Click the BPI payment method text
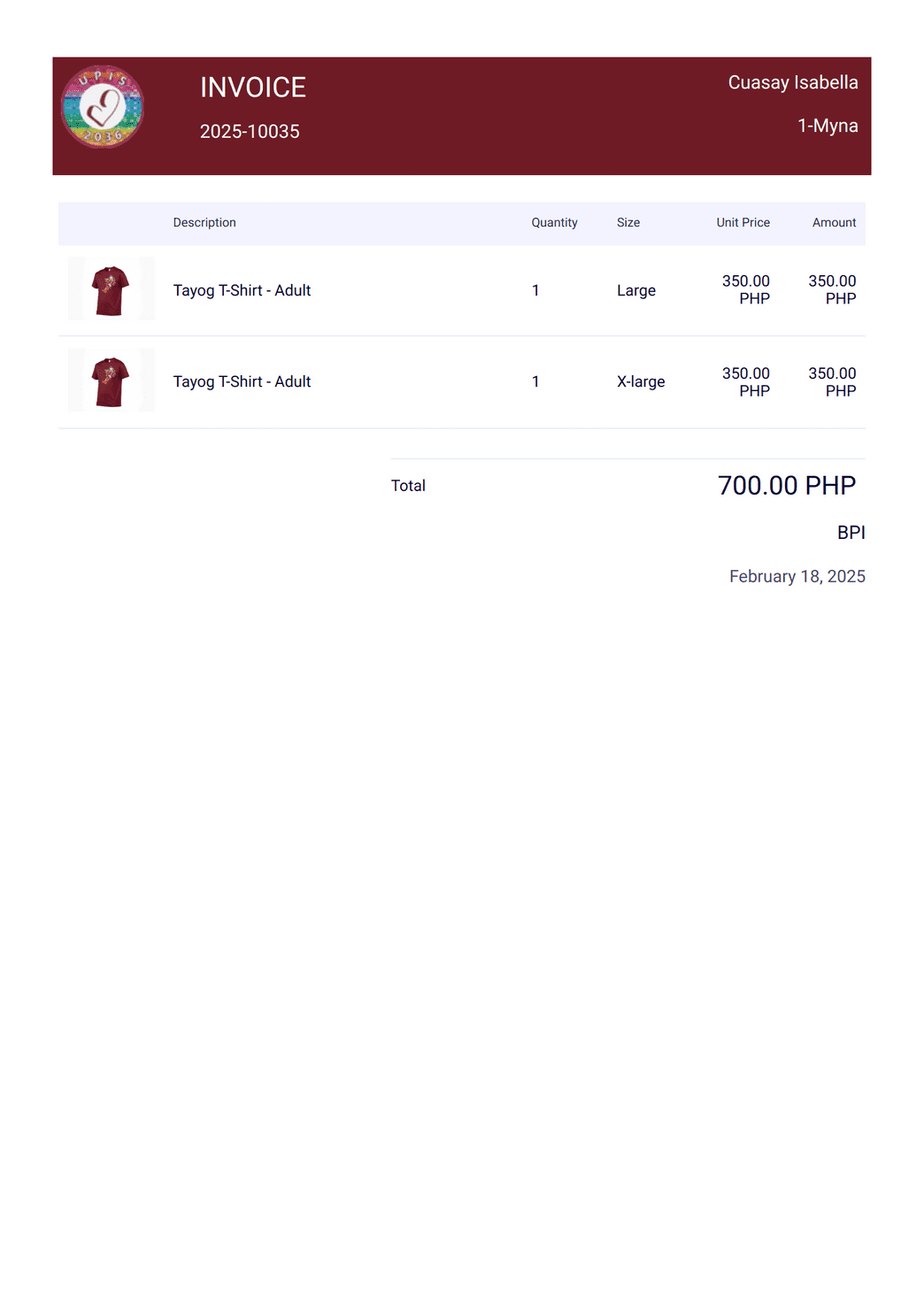Image resolution: width=924 pixels, height=1307 pixels. (x=851, y=533)
